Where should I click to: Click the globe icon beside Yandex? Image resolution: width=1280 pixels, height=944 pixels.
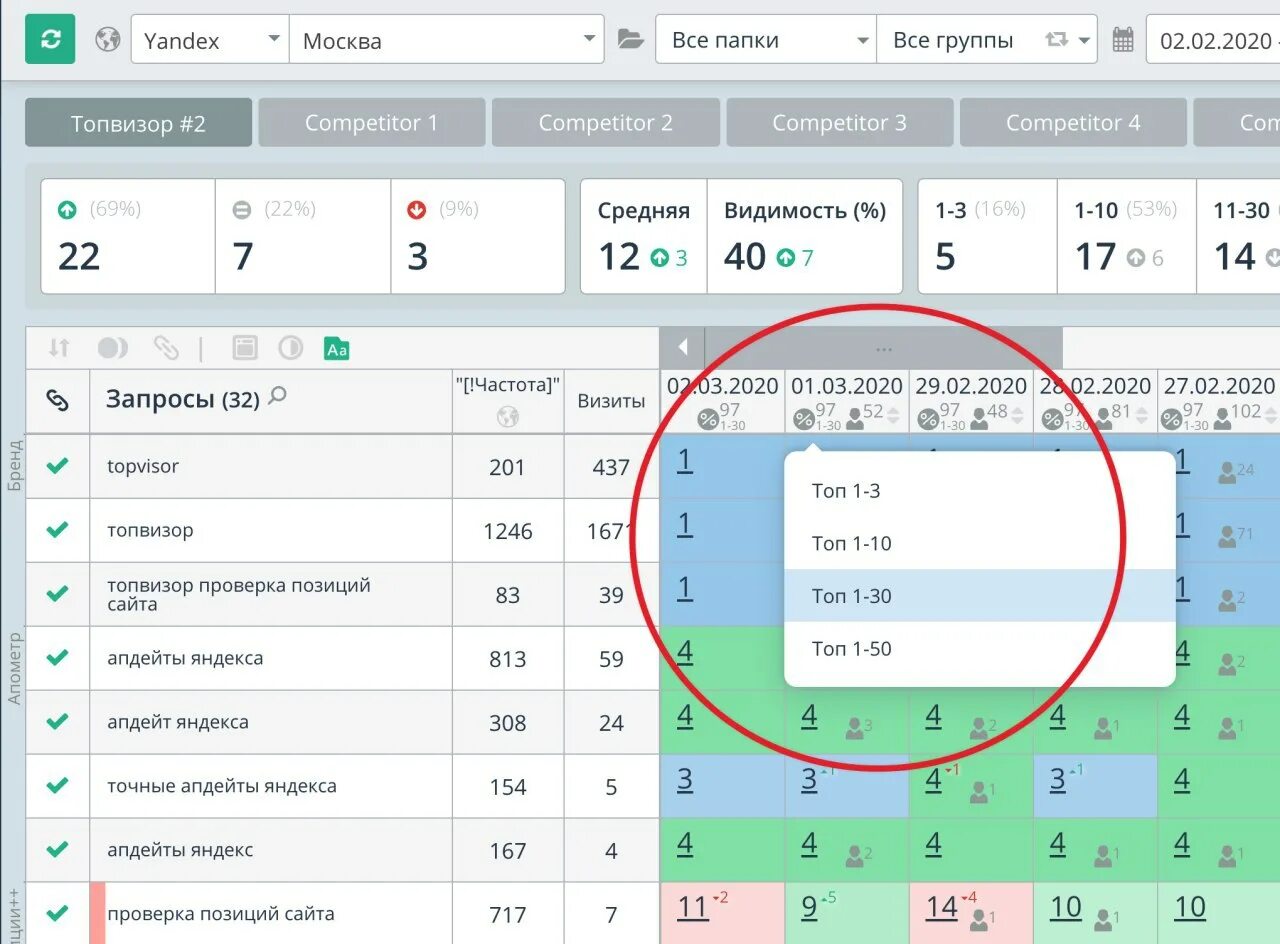(108, 40)
